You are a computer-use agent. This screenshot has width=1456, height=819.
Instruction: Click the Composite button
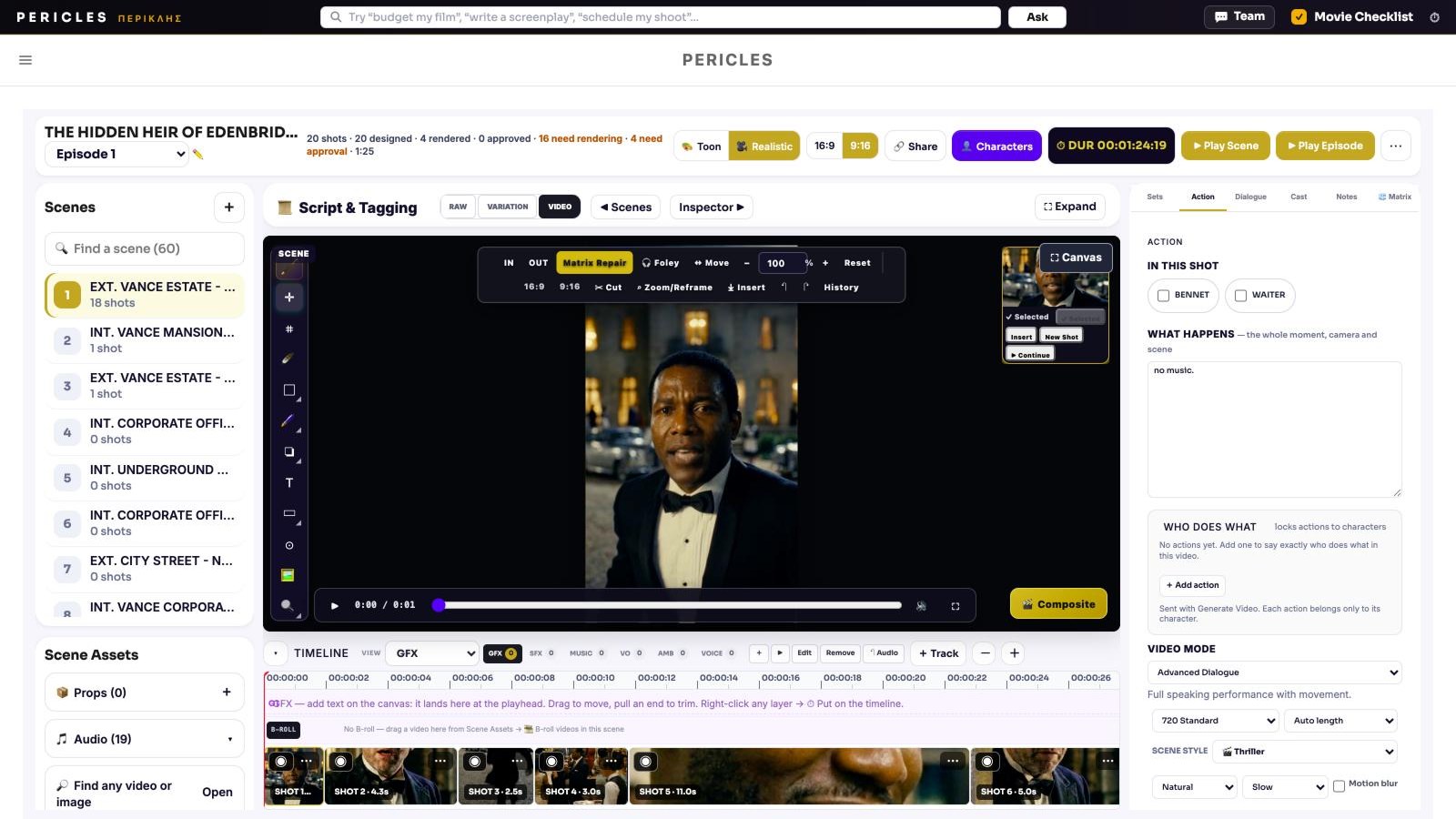pyautogui.click(x=1058, y=604)
